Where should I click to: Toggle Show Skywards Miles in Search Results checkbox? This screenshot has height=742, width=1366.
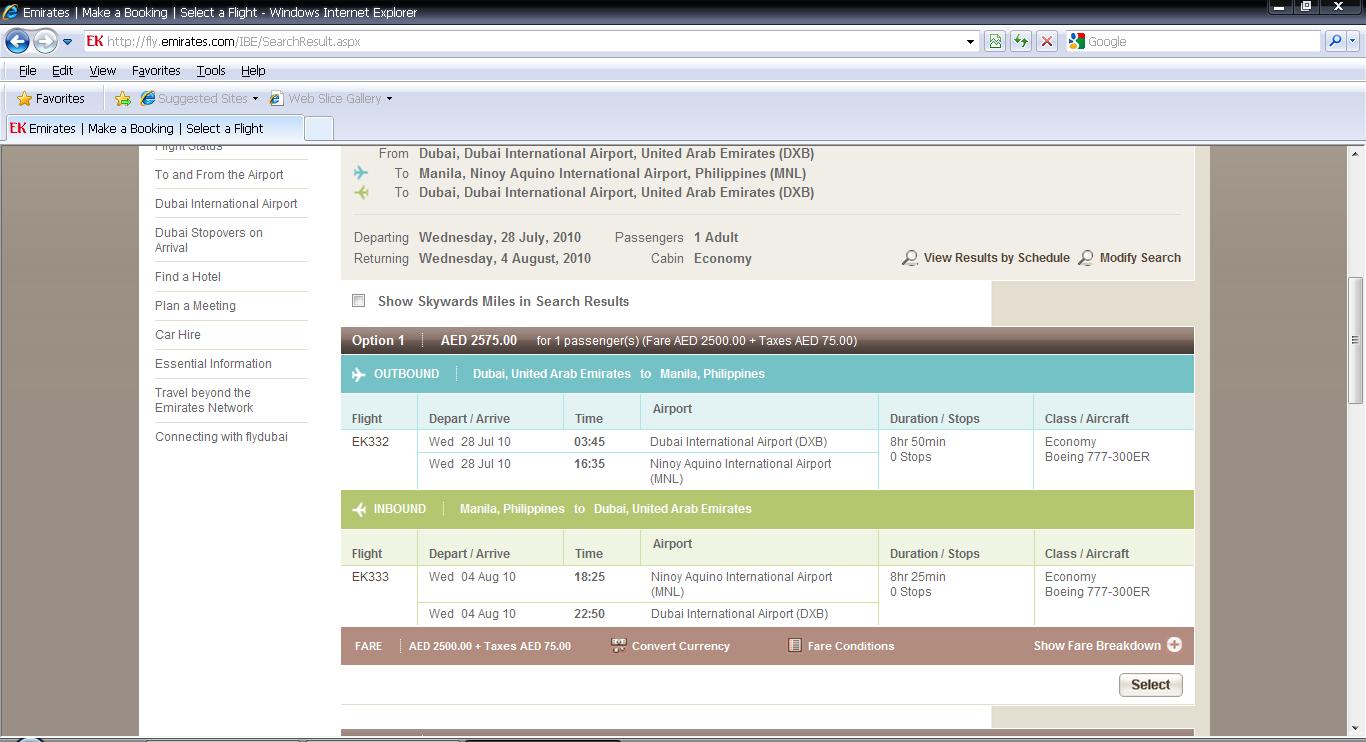[x=358, y=301]
